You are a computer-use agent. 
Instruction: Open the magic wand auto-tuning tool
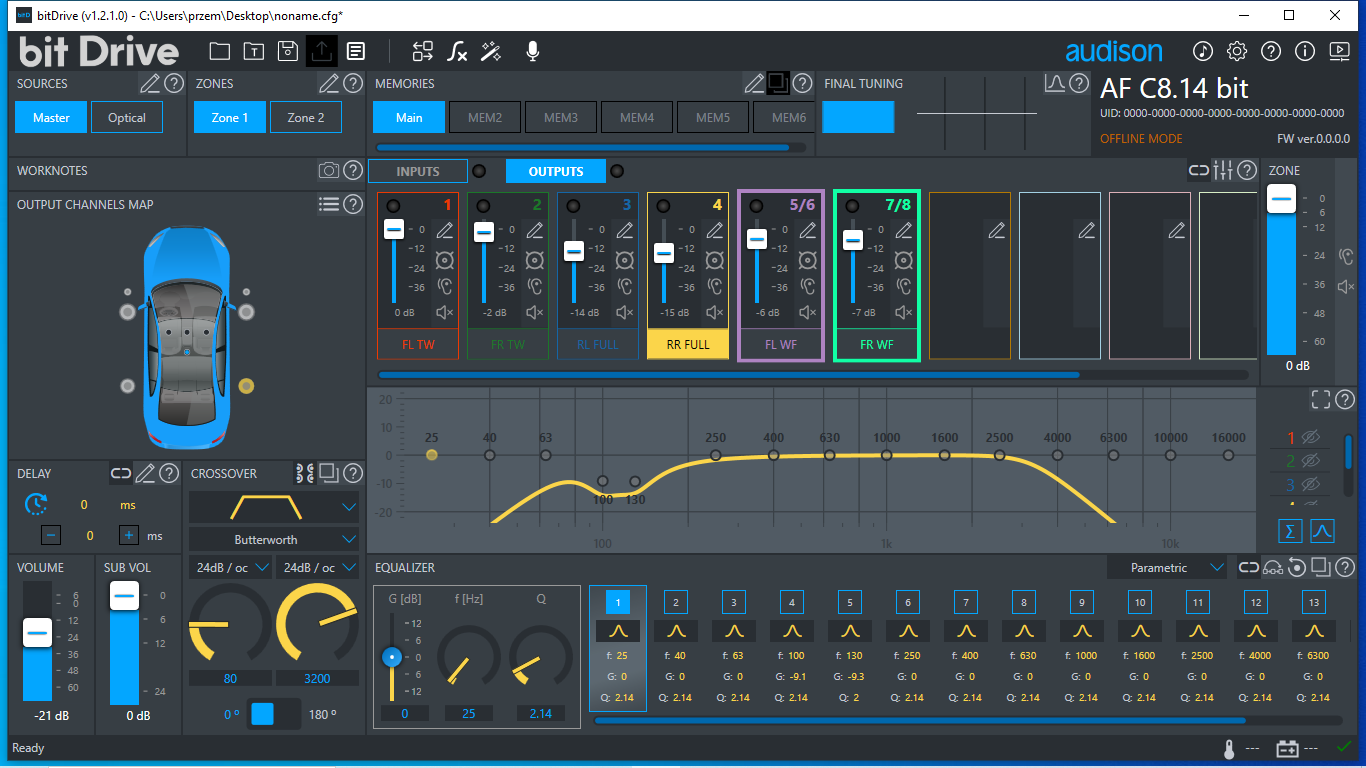pos(491,51)
